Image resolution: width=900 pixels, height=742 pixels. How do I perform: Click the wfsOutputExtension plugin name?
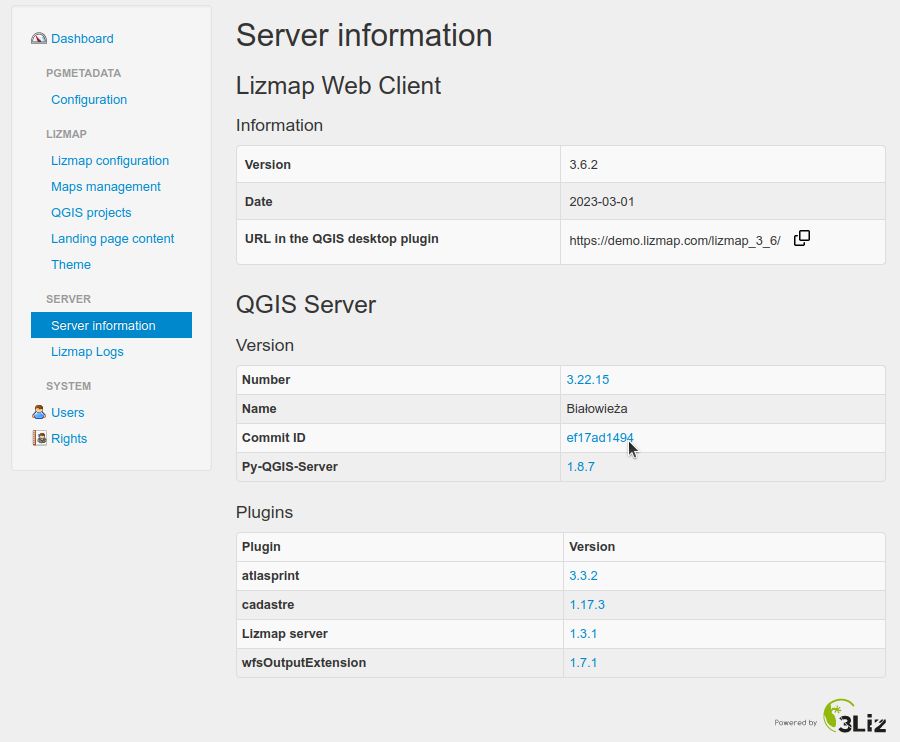pyautogui.click(x=304, y=663)
